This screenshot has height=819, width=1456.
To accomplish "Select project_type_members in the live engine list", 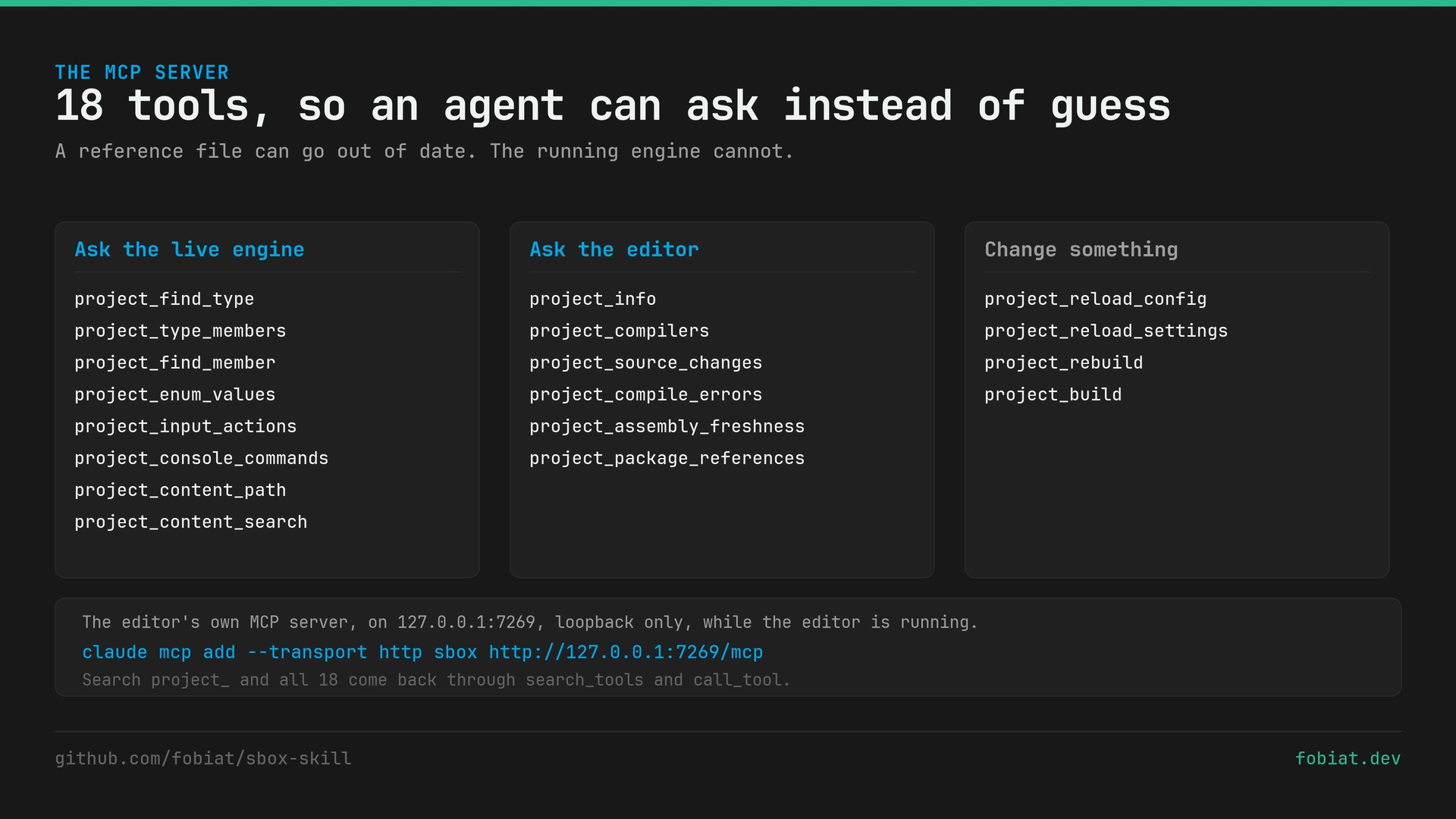I will [x=180, y=331].
